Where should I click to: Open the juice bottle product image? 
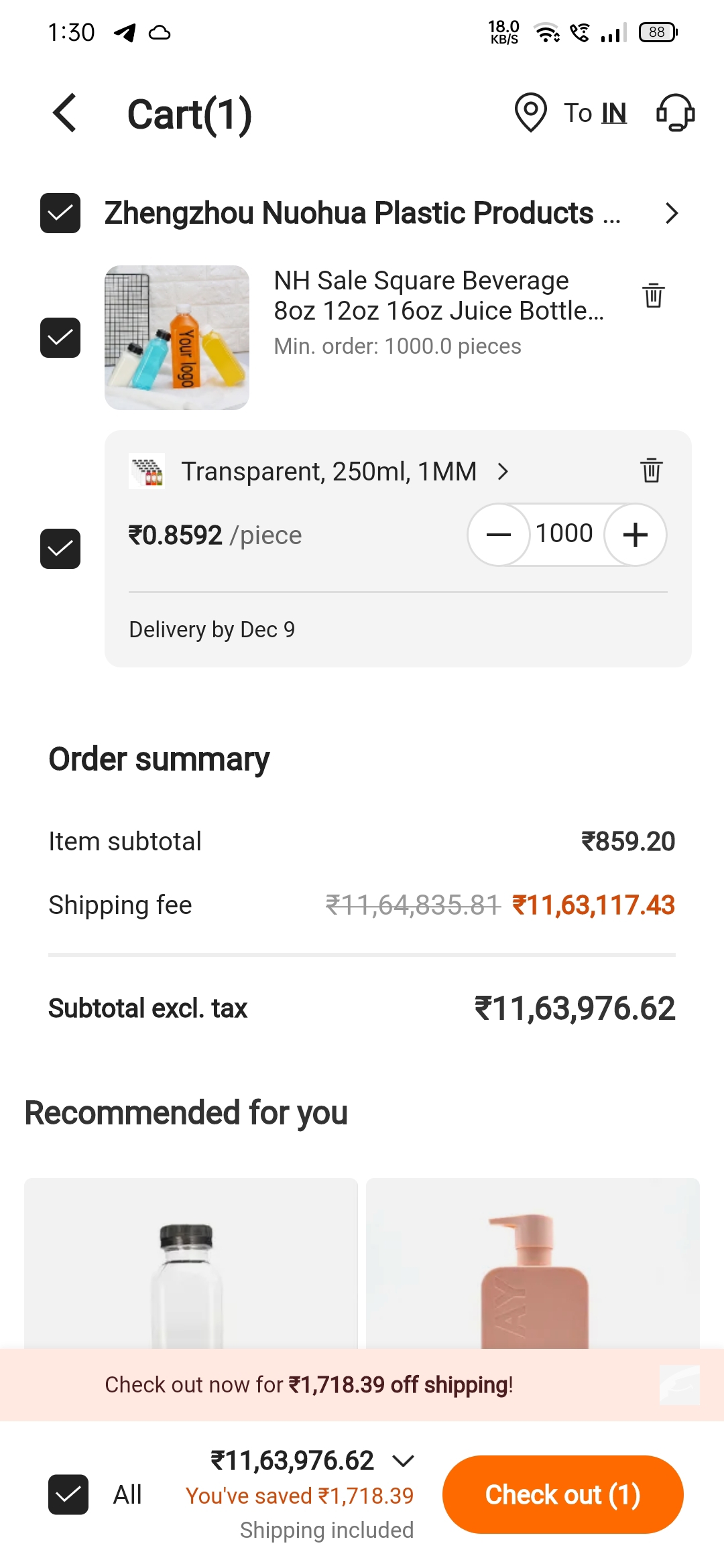[177, 338]
